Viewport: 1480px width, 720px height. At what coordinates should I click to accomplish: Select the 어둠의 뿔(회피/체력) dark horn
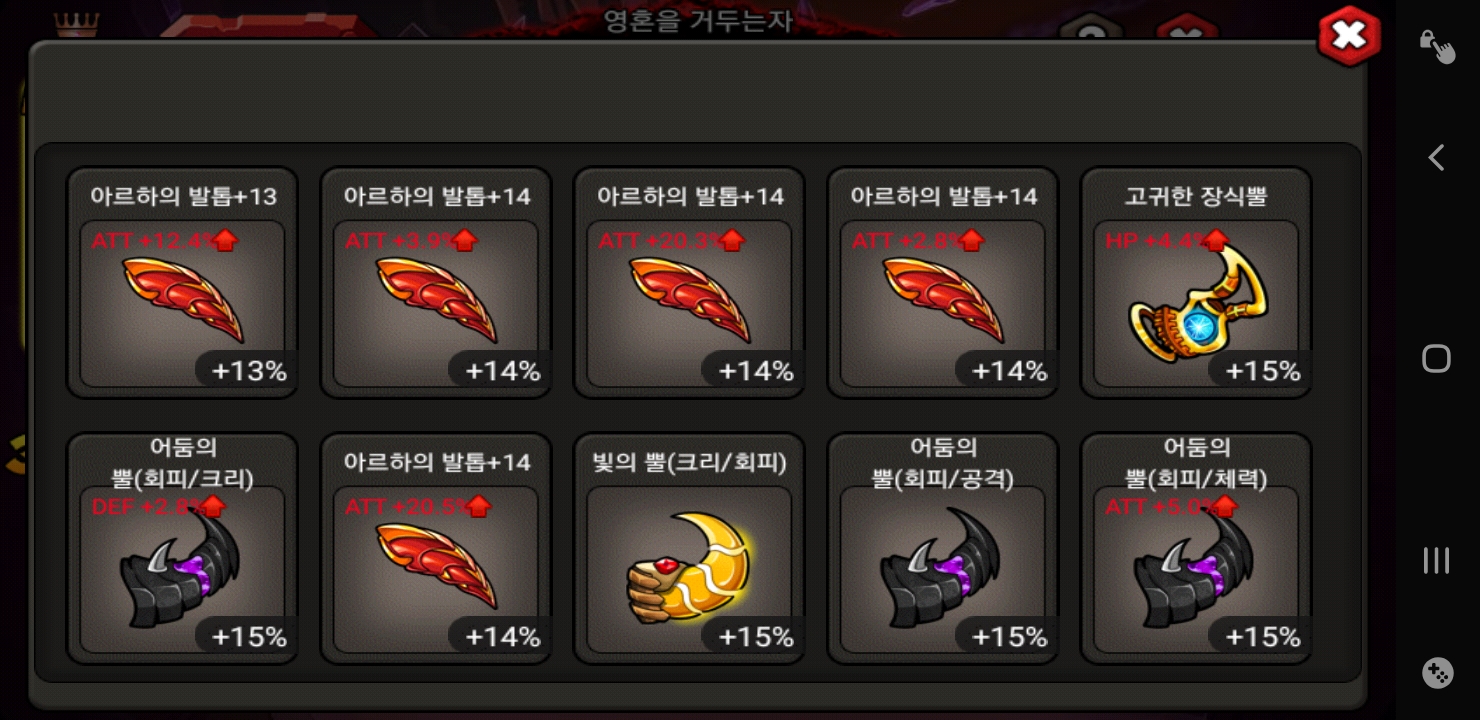click(x=1196, y=549)
